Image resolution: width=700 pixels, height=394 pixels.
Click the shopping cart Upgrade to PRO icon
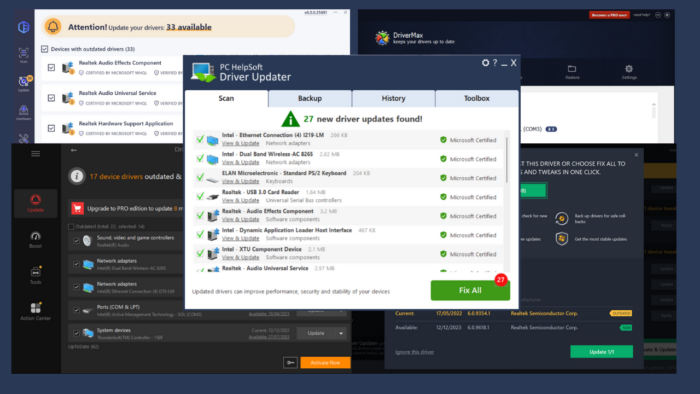[77, 208]
